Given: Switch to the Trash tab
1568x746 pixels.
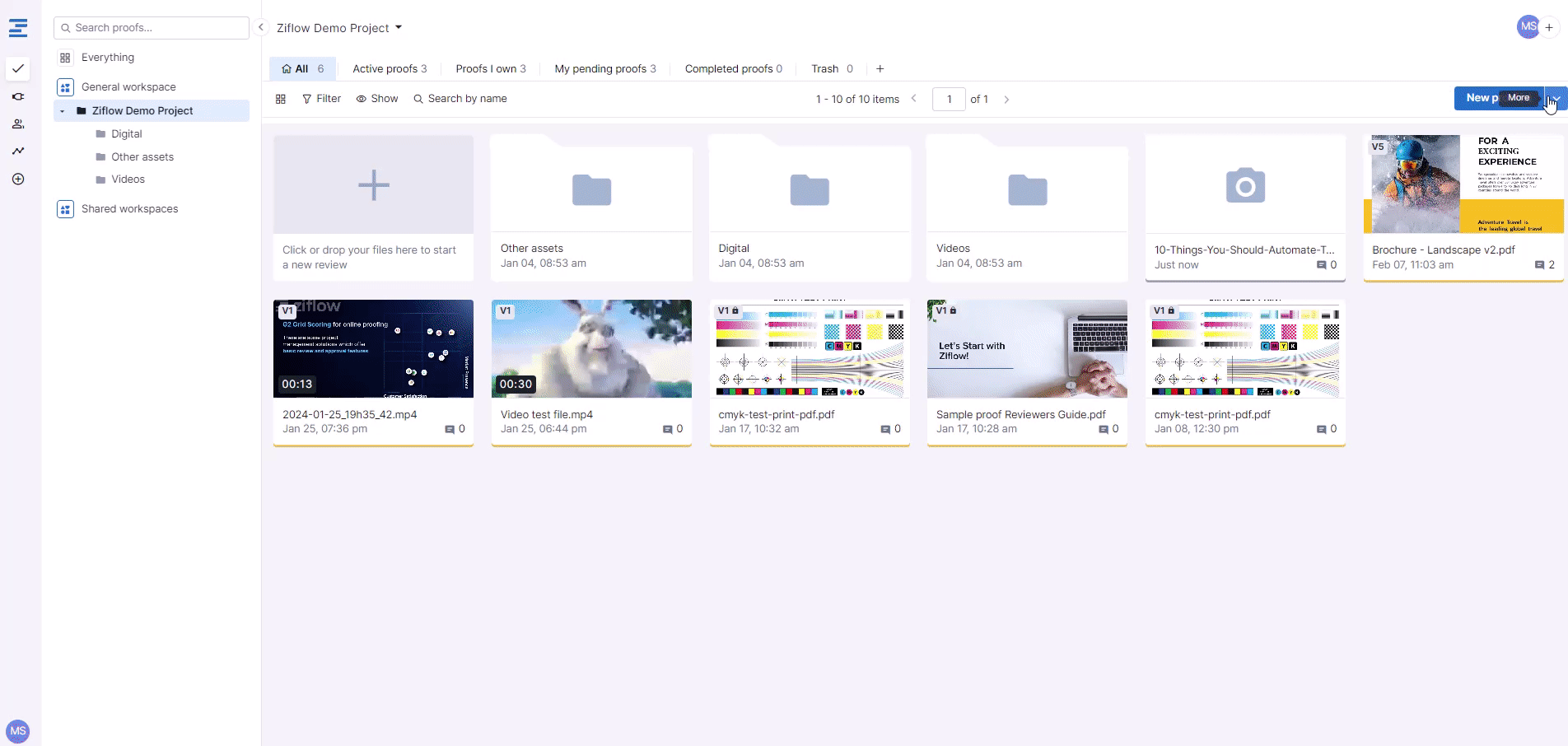Looking at the screenshot, I should pos(831,69).
